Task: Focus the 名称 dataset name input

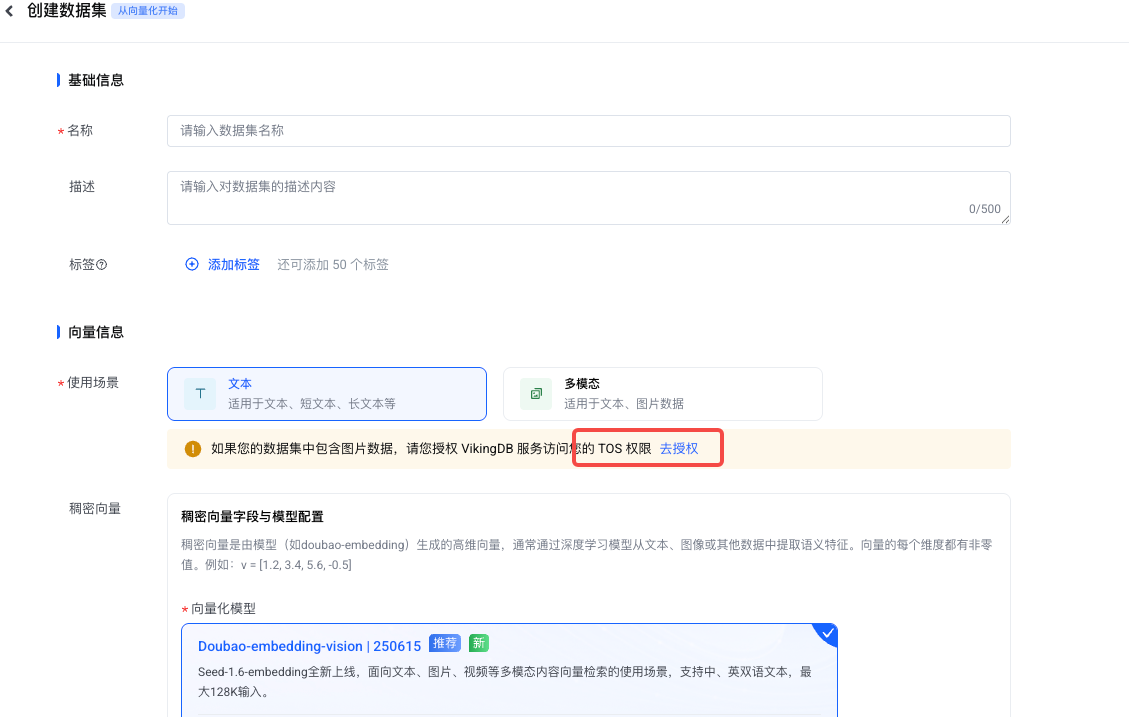Action: (588, 131)
